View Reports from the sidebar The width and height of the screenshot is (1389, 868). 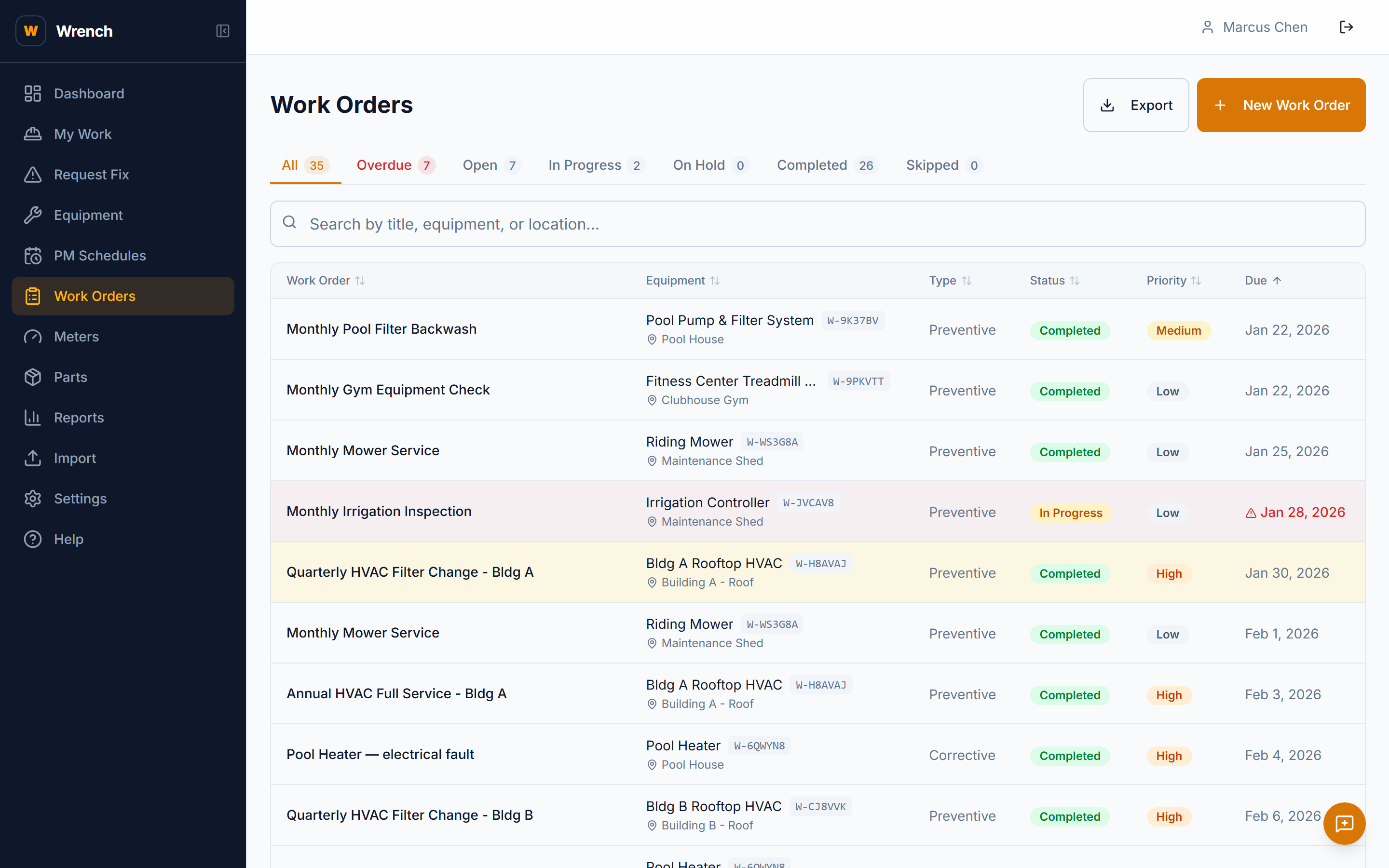[x=79, y=417]
